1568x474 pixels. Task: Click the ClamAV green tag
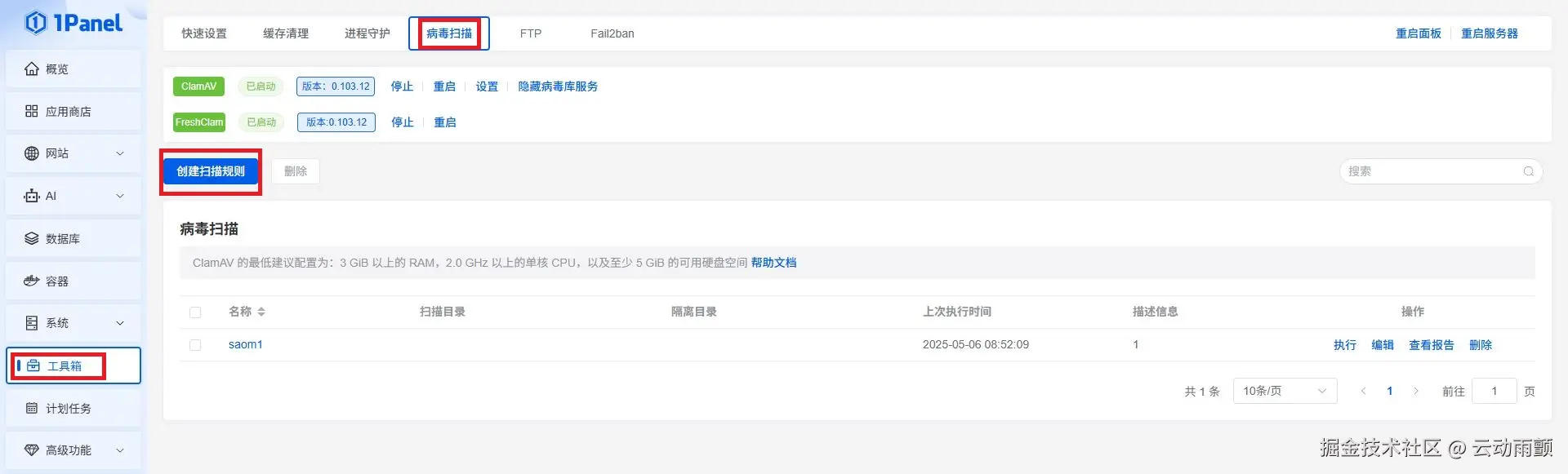pos(198,86)
